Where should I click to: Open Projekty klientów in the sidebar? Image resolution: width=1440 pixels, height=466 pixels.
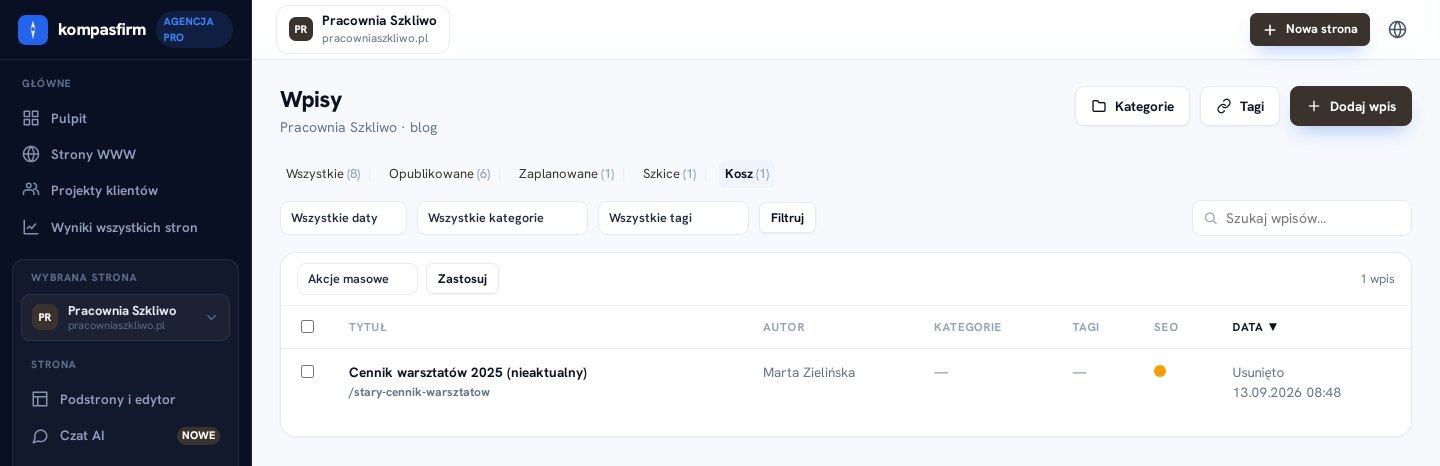(126, 190)
